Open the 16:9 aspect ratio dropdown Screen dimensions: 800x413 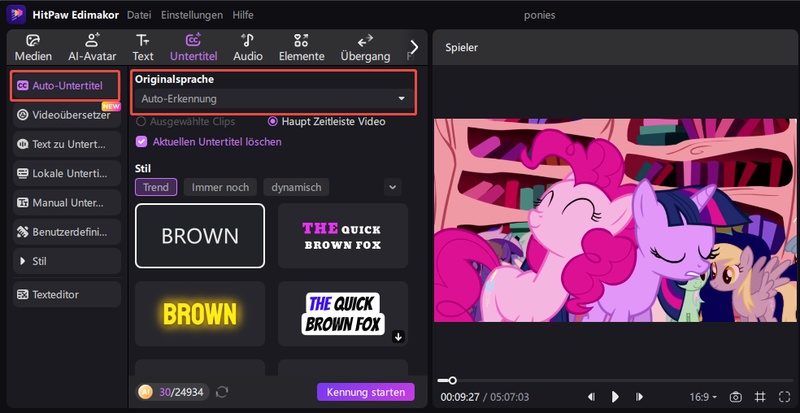703,397
